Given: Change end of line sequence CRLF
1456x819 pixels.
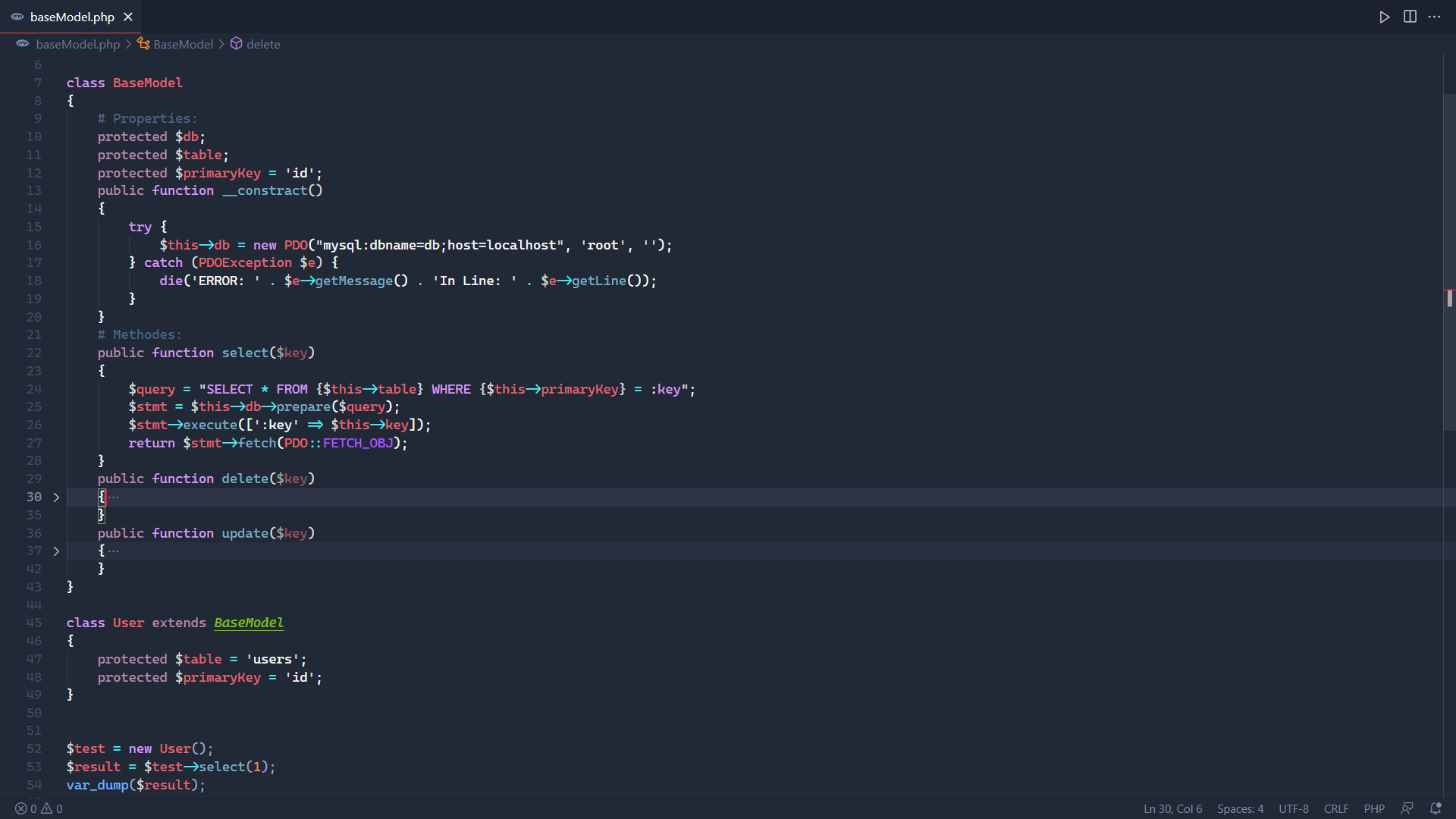Looking at the screenshot, I should (x=1336, y=808).
